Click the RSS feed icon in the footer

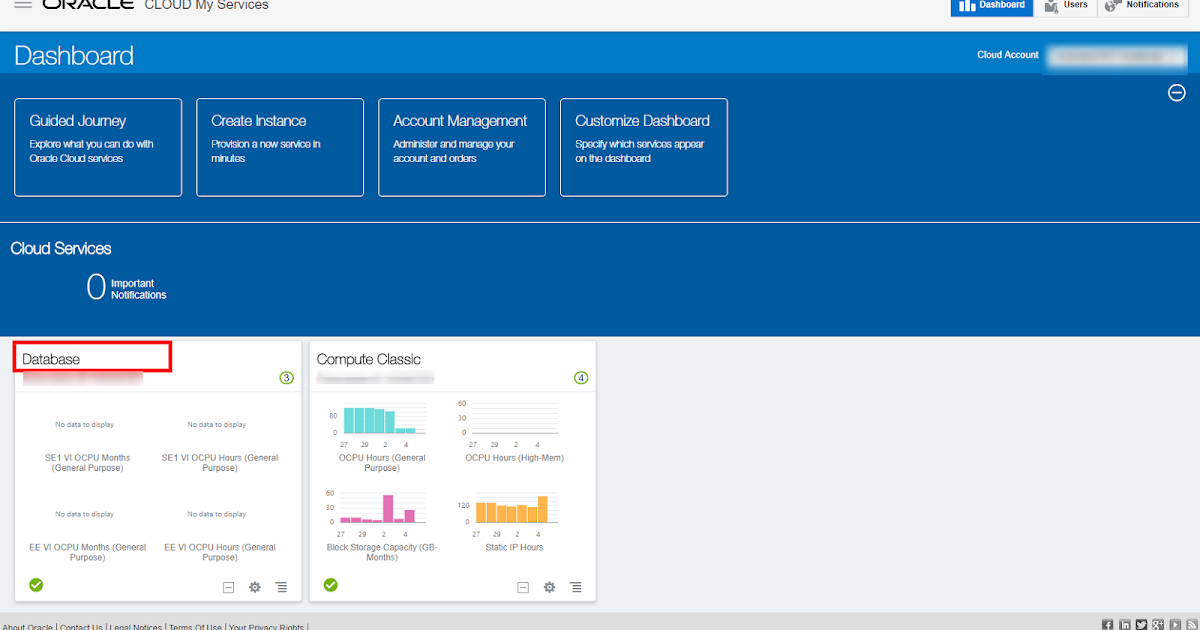[1189, 624]
